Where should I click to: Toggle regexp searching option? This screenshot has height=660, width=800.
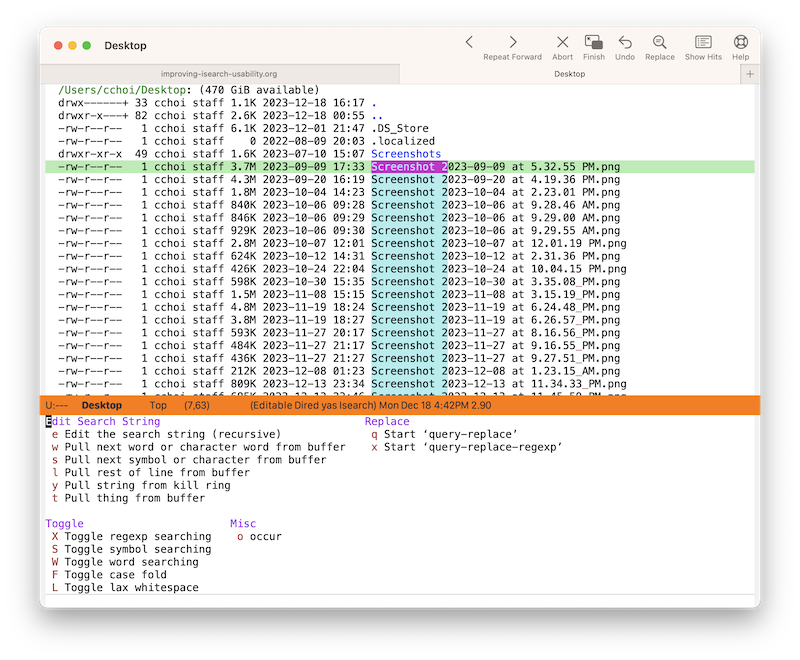pyautogui.click(x=131, y=537)
